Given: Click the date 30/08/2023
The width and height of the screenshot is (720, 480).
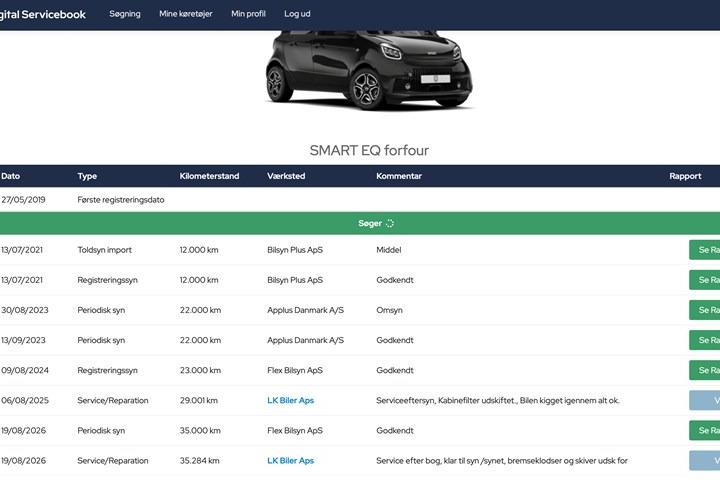Looking at the screenshot, I should (25, 310).
